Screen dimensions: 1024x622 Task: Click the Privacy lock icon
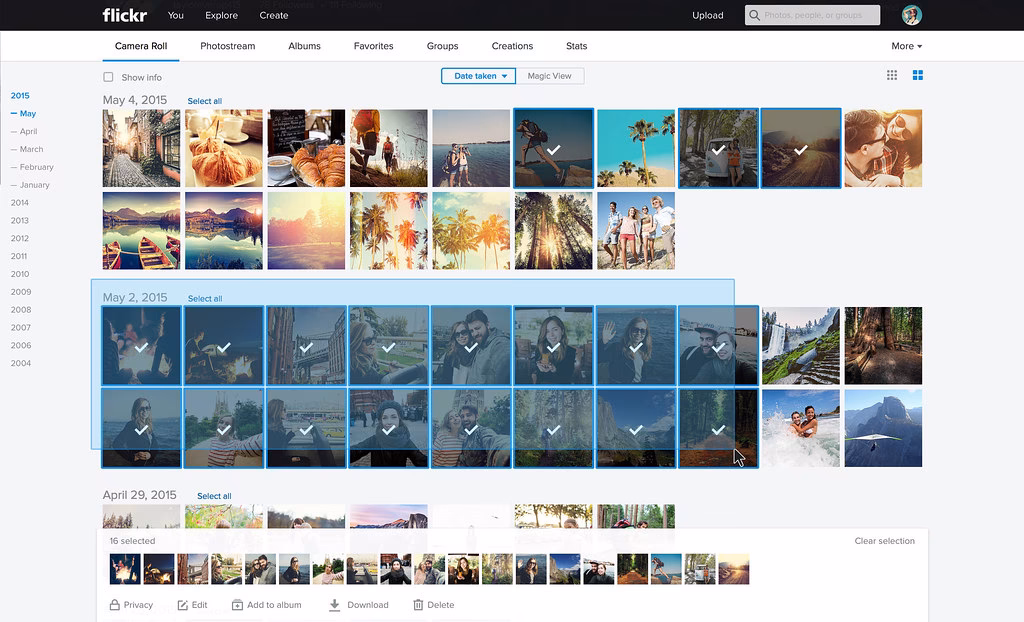point(113,604)
